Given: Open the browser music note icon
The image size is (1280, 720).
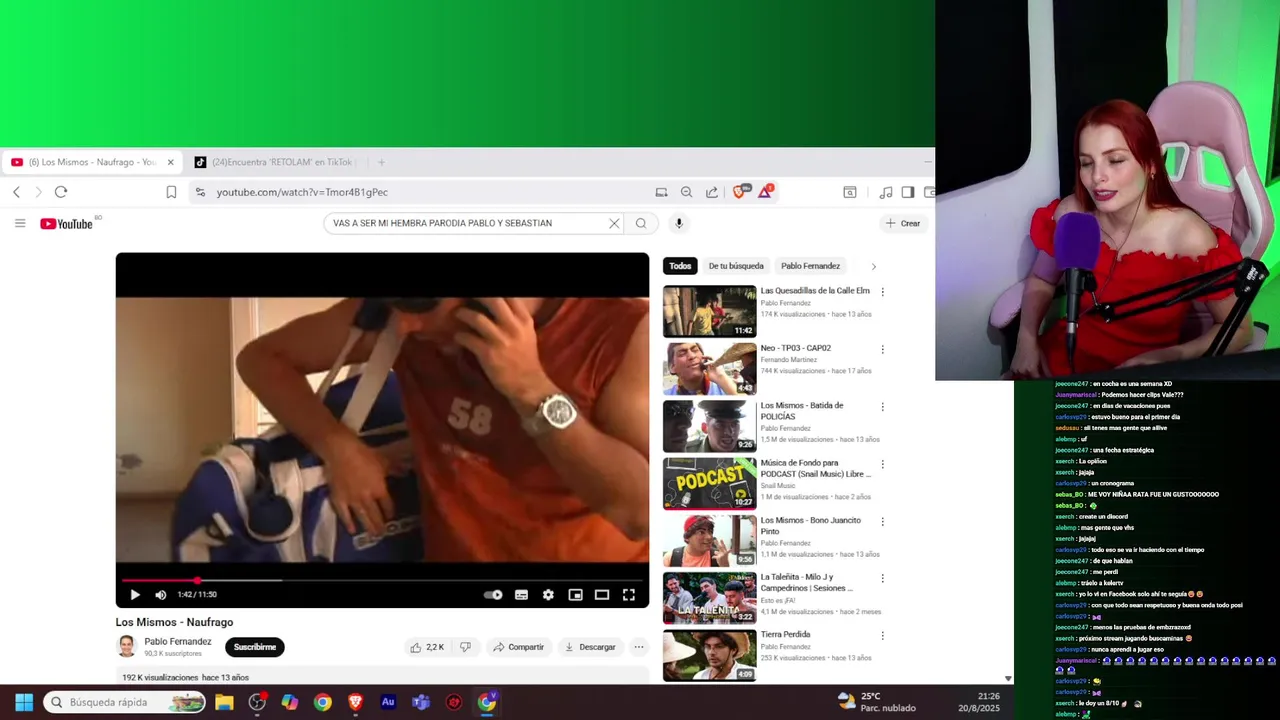Looking at the screenshot, I should pos(886,192).
